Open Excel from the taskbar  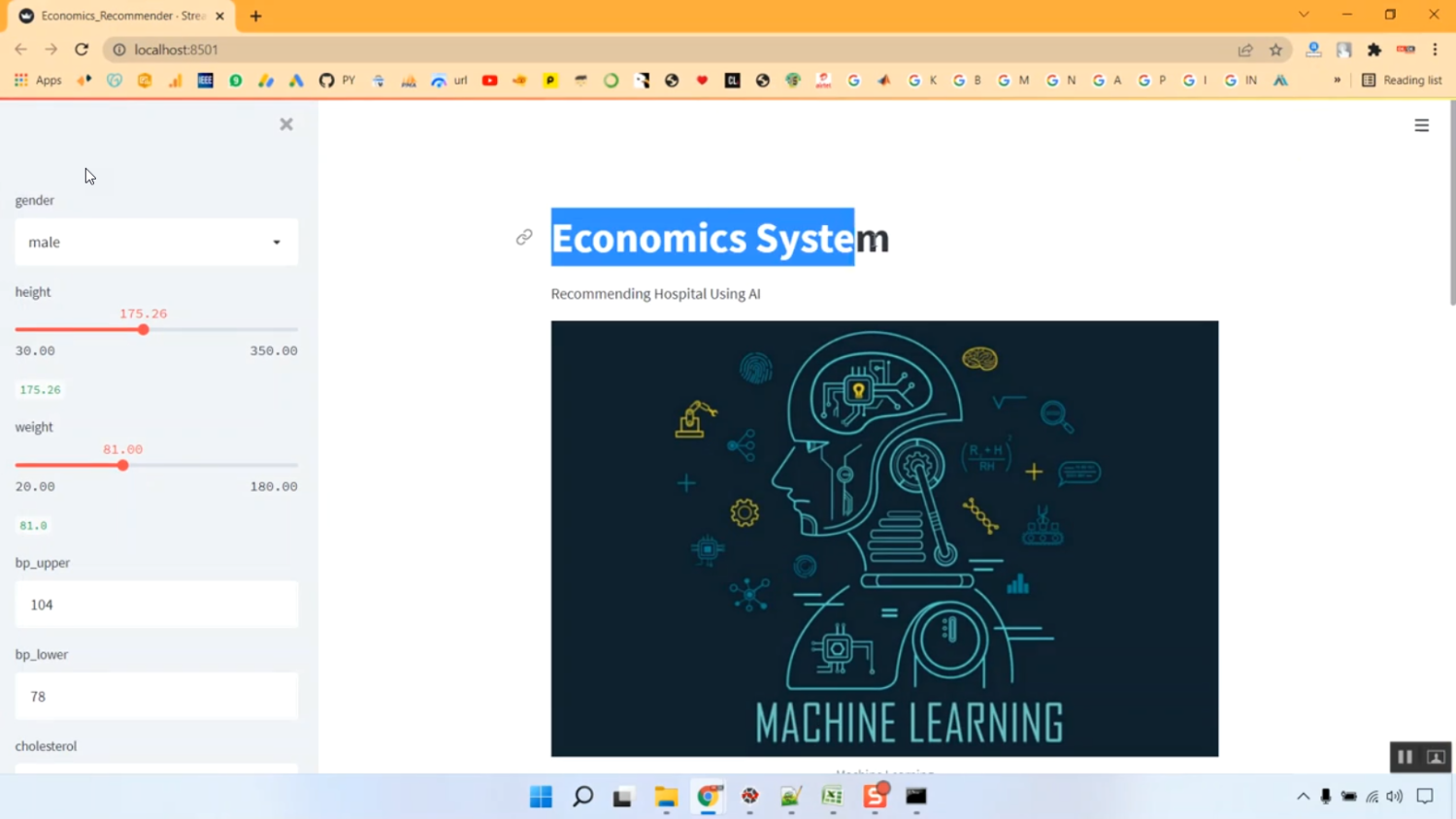click(x=833, y=797)
